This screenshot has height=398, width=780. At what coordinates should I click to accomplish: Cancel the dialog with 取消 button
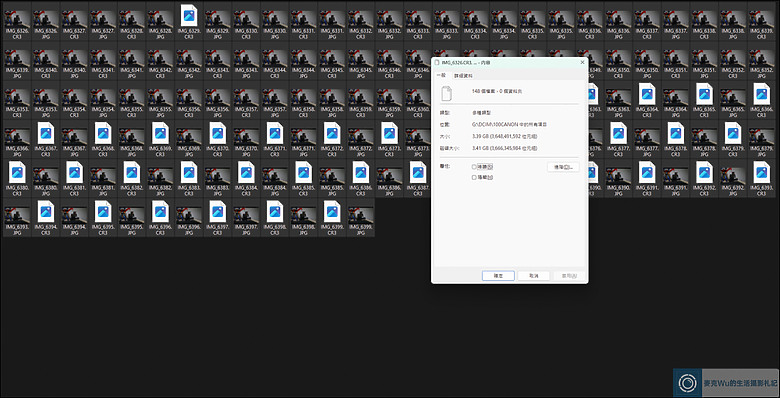click(534, 276)
